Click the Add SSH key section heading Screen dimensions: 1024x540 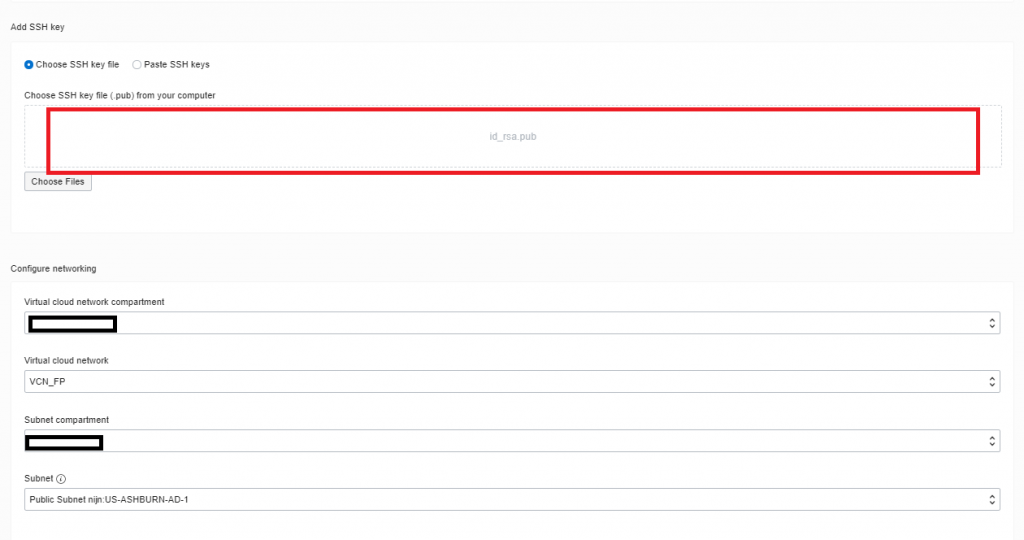(x=37, y=27)
